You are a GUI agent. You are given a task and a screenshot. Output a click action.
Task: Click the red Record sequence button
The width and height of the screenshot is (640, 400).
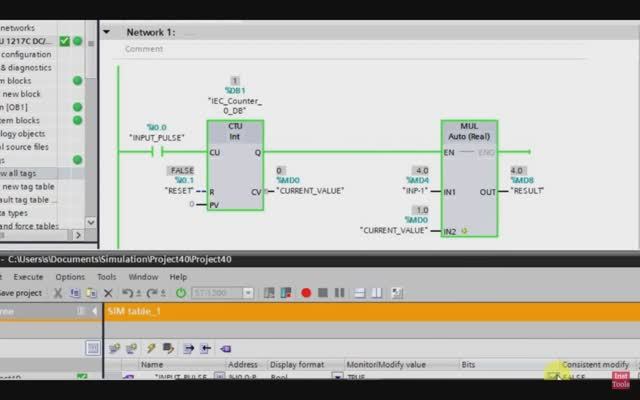306,293
